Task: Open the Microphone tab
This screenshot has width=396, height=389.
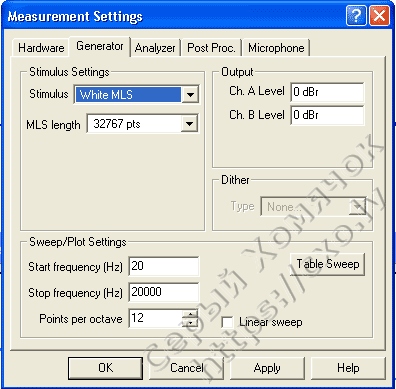Action: (276, 48)
